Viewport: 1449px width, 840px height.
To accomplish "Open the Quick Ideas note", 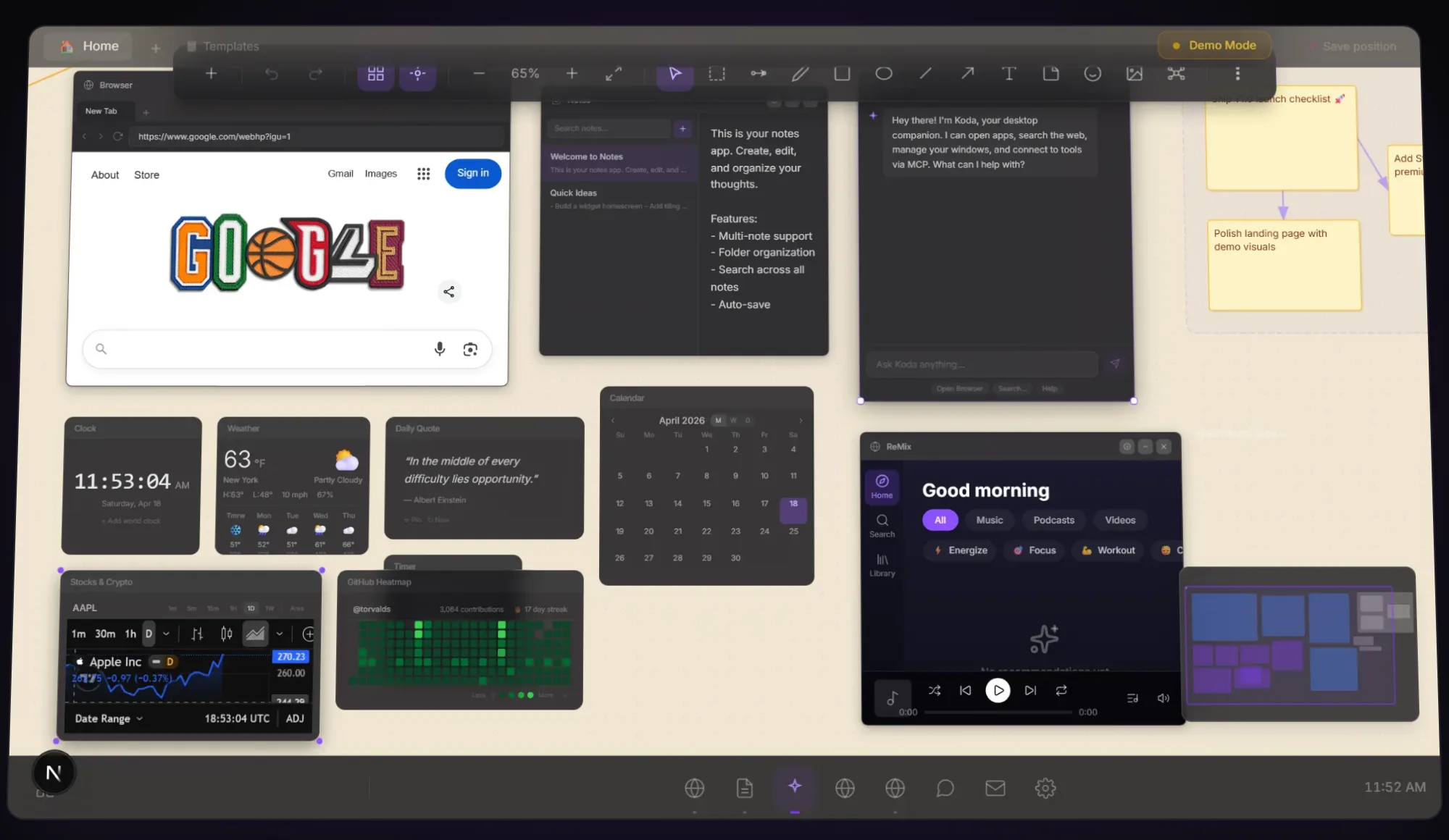I will (618, 198).
